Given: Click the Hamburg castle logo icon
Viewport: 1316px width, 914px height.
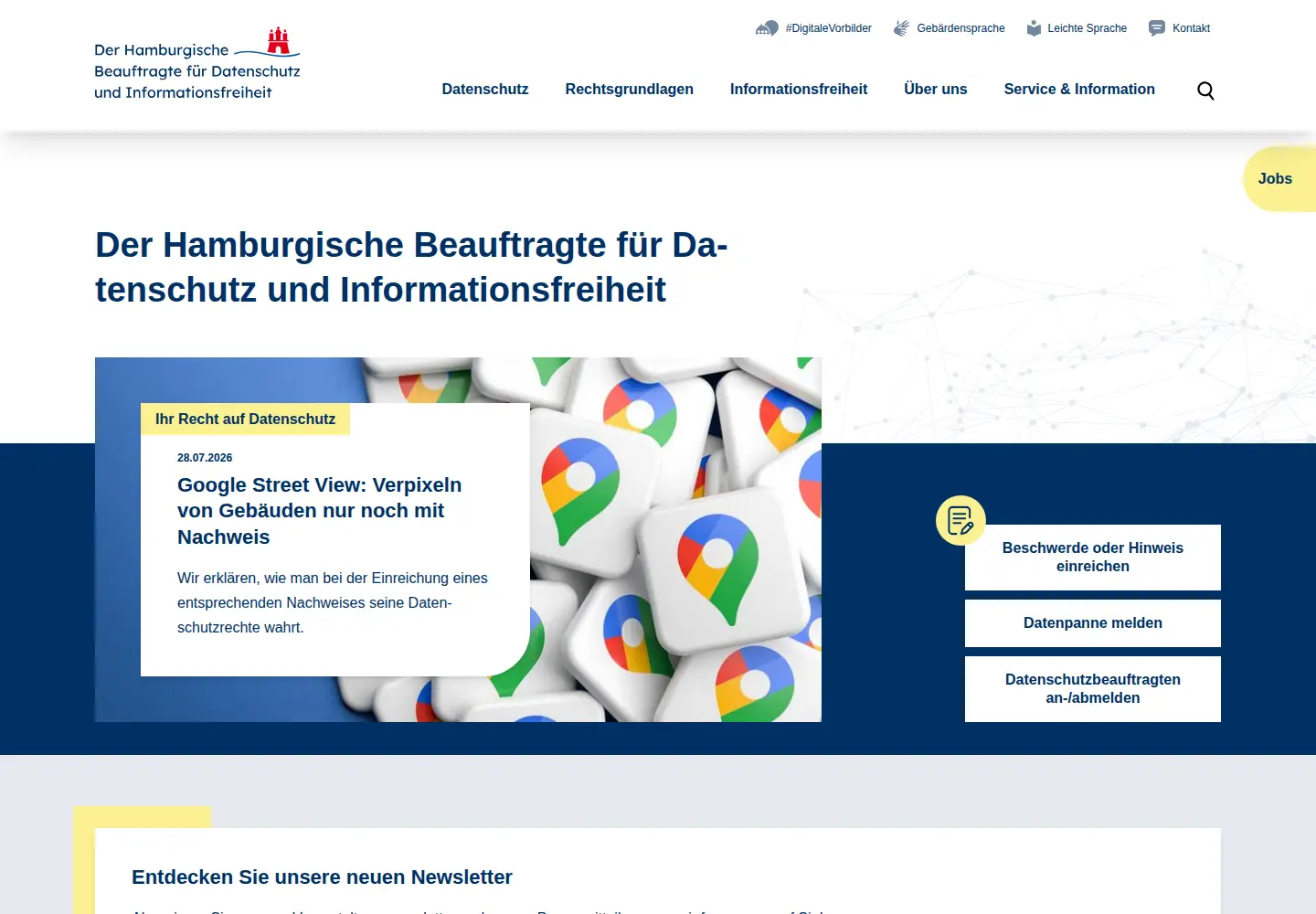Looking at the screenshot, I should (x=279, y=41).
